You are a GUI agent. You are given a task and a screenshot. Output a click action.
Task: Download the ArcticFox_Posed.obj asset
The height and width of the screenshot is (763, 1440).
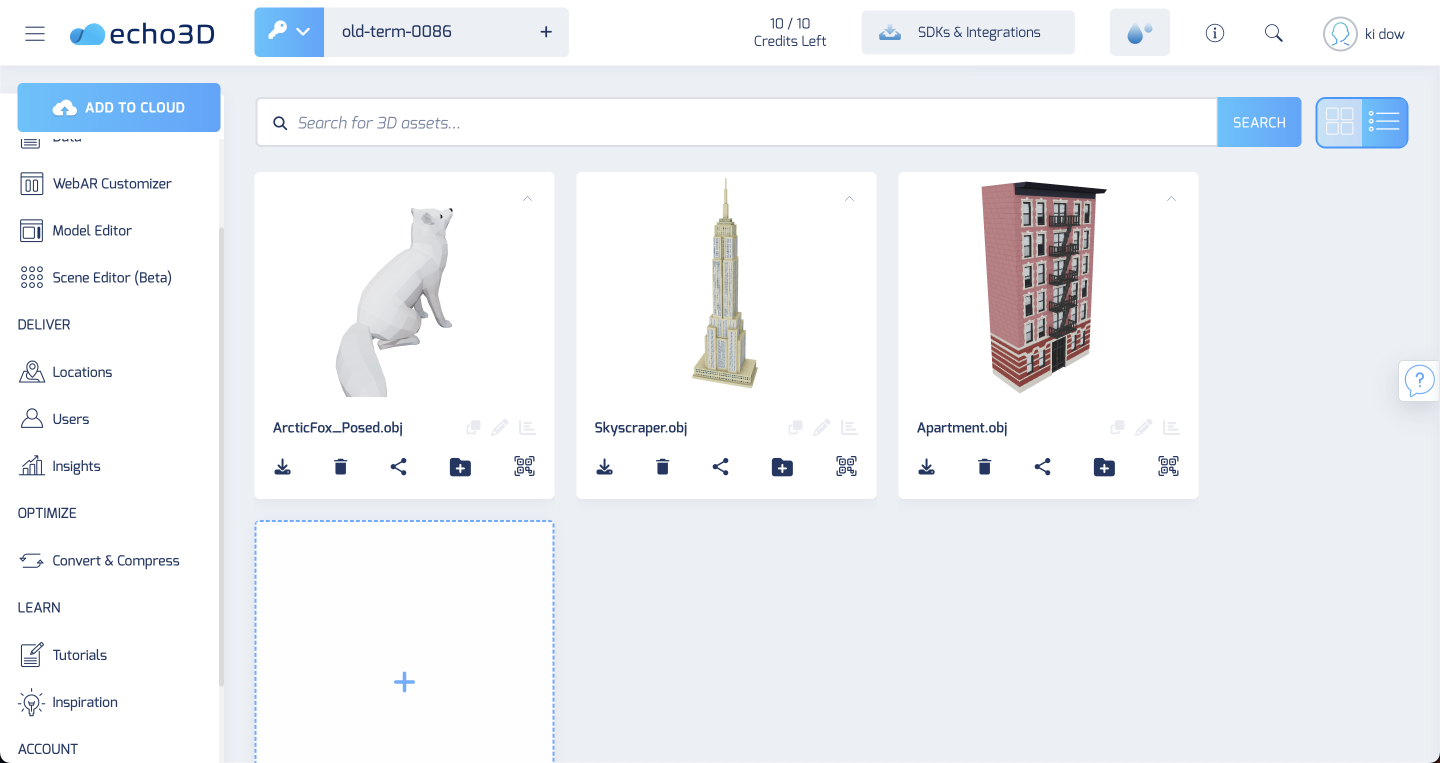click(283, 466)
